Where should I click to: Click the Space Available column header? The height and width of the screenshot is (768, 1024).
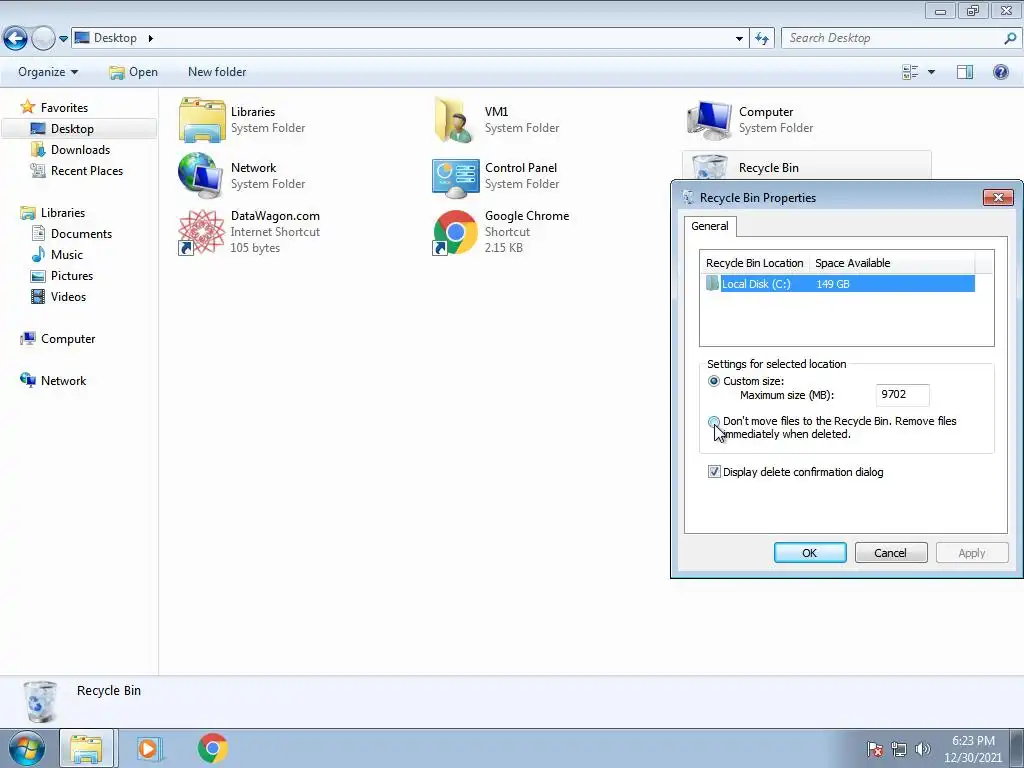[892, 263]
